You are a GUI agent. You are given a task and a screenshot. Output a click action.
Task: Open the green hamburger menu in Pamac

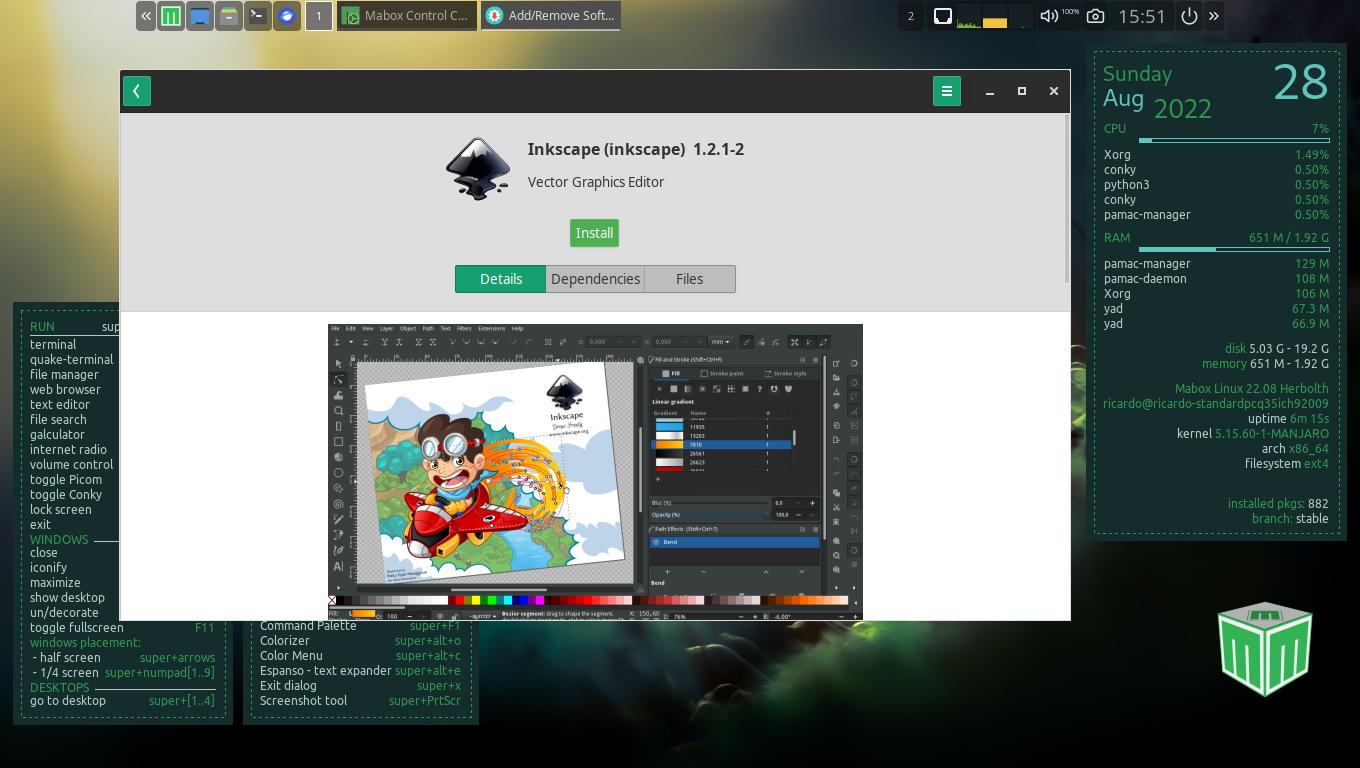click(x=946, y=91)
